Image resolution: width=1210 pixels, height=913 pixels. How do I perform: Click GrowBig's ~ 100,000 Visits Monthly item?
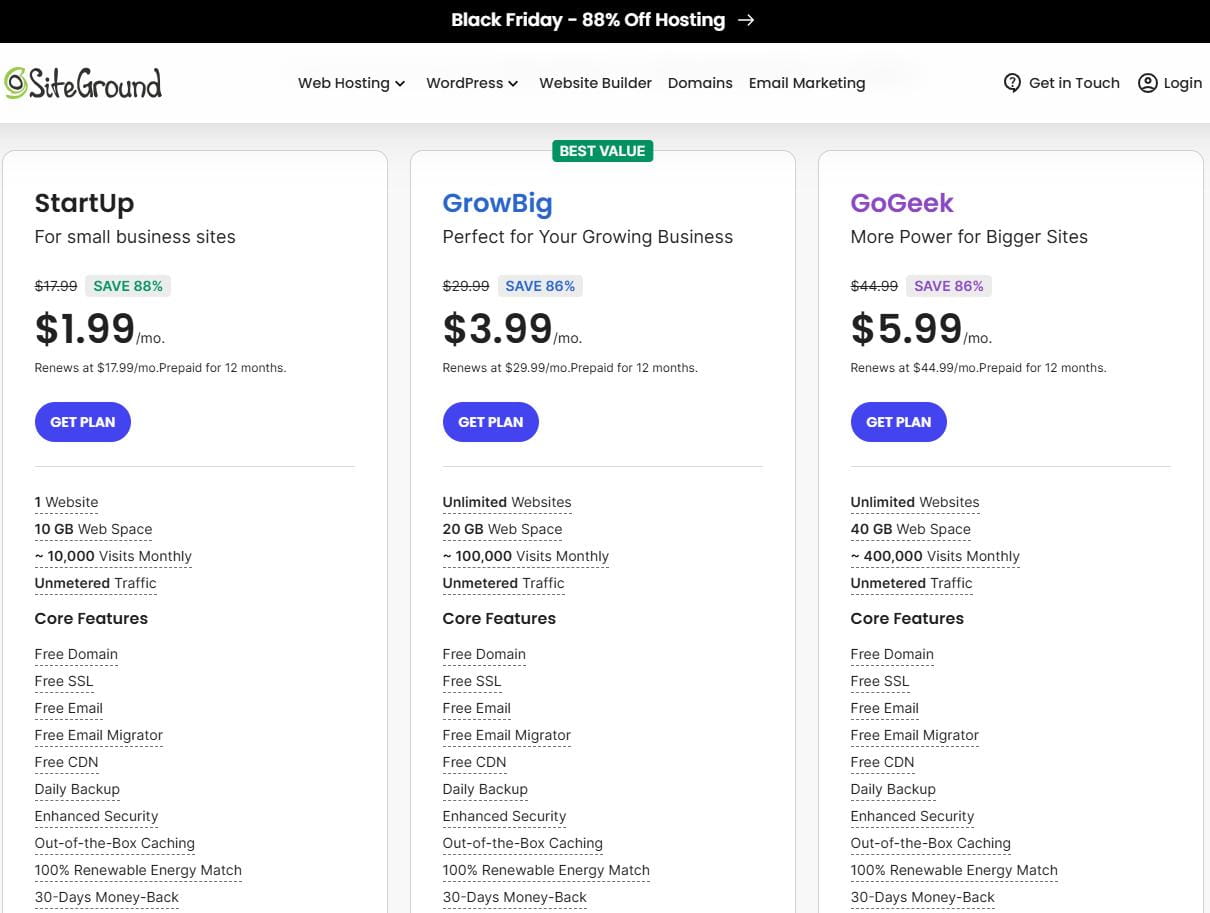click(525, 556)
